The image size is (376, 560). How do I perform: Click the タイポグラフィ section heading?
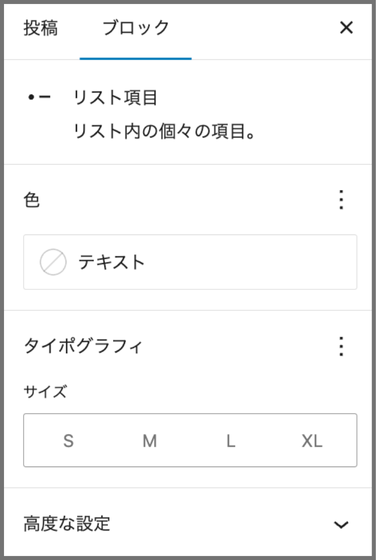click(83, 346)
